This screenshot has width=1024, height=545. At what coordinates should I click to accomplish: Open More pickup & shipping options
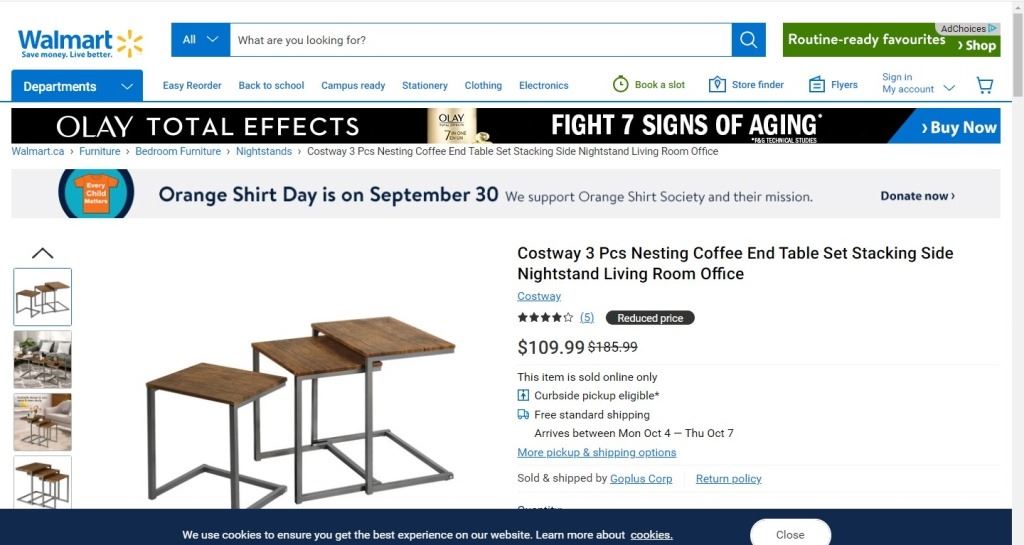pos(596,453)
